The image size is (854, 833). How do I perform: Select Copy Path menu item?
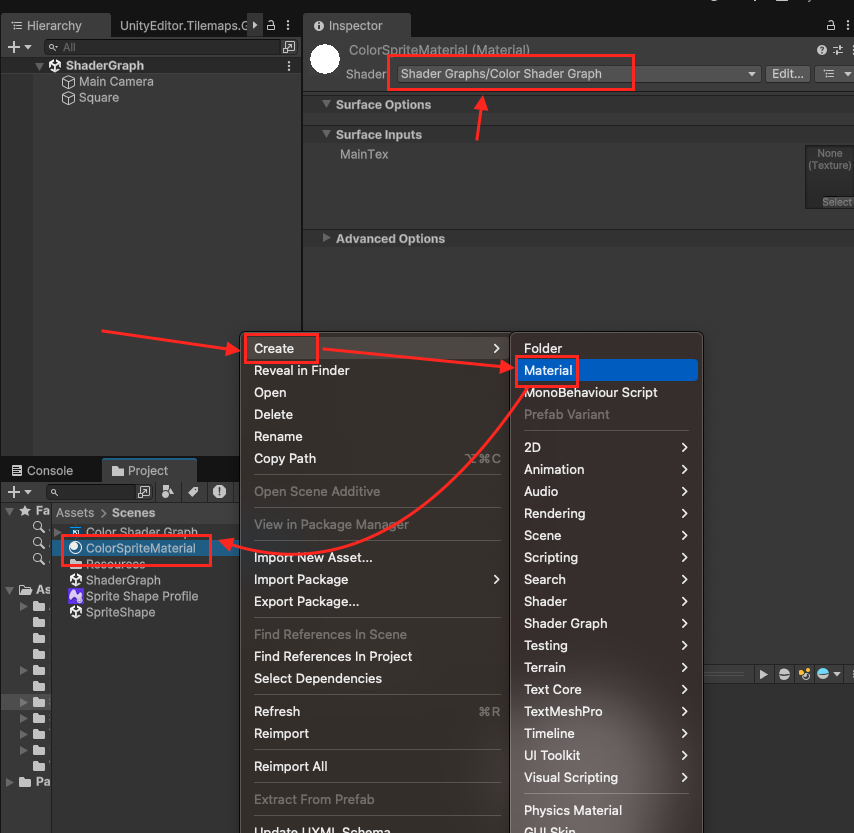tap(377, 459)
